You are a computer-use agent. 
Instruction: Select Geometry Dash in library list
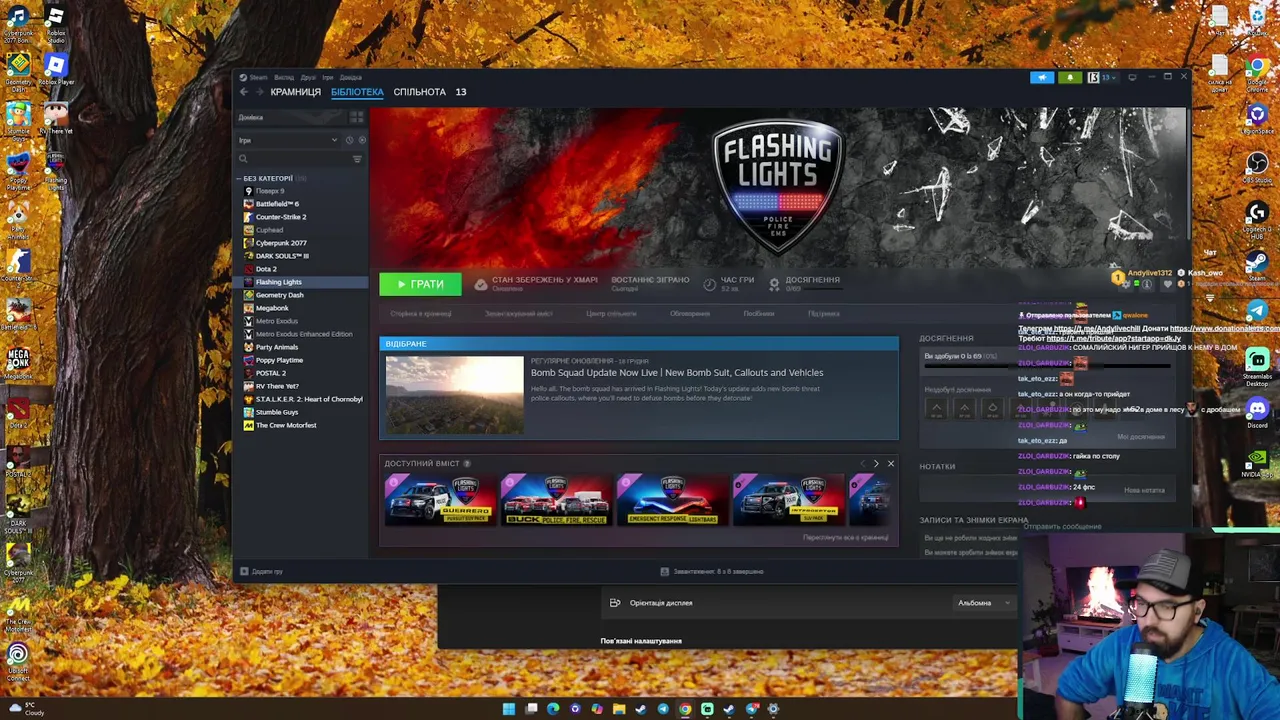[x=279, y=295]
